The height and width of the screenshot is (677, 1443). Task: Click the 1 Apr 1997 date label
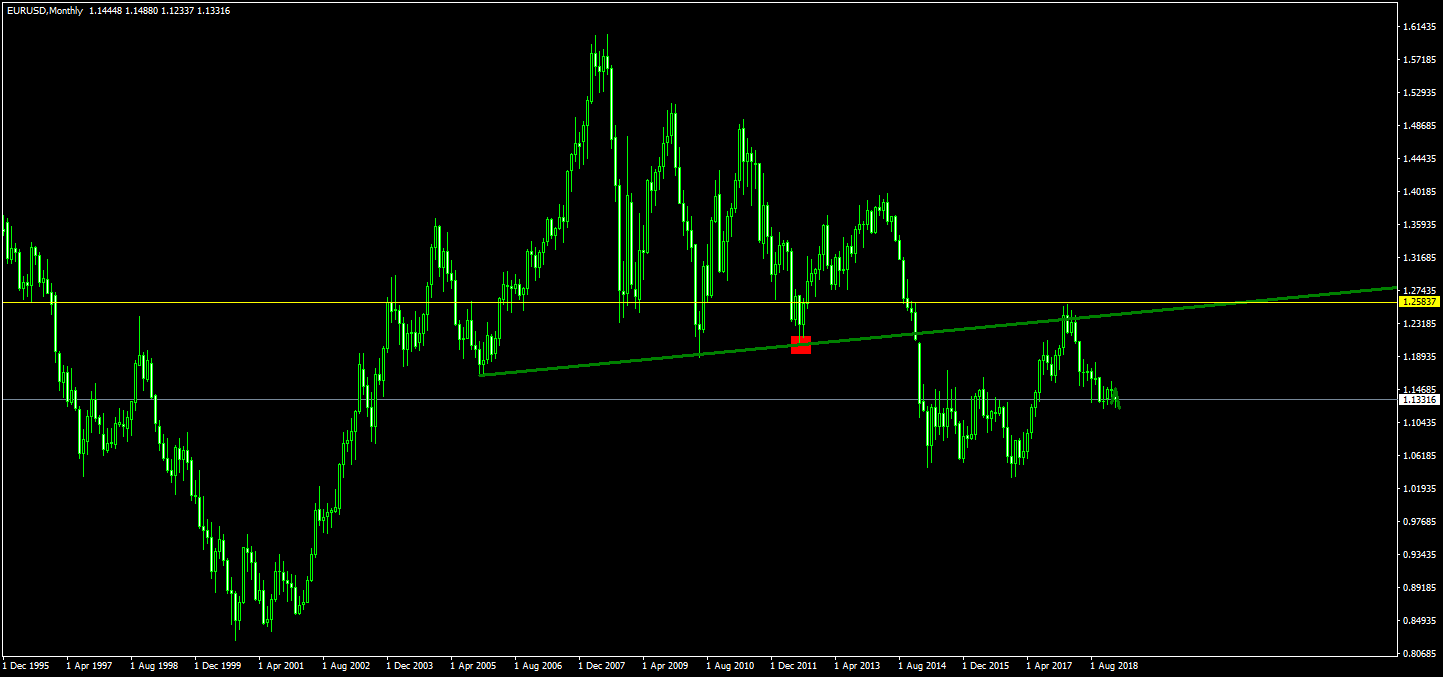click(90, 665)
